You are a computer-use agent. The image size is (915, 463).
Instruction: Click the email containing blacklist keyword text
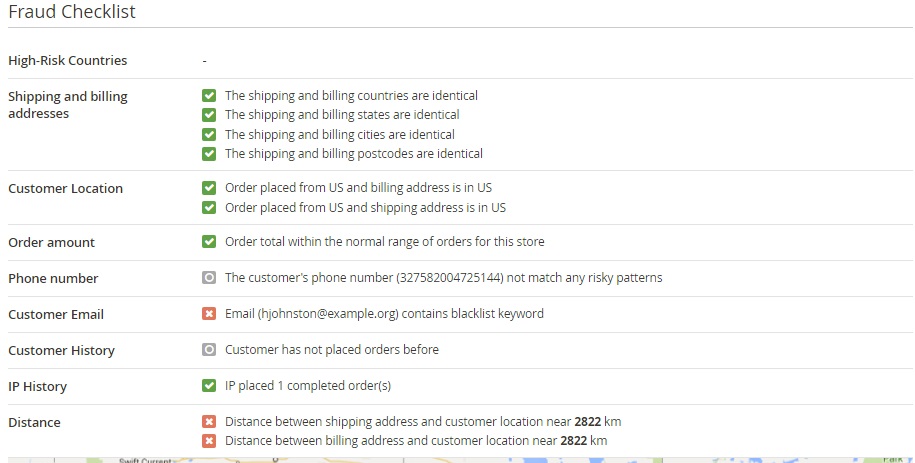[x=384, y=314]
